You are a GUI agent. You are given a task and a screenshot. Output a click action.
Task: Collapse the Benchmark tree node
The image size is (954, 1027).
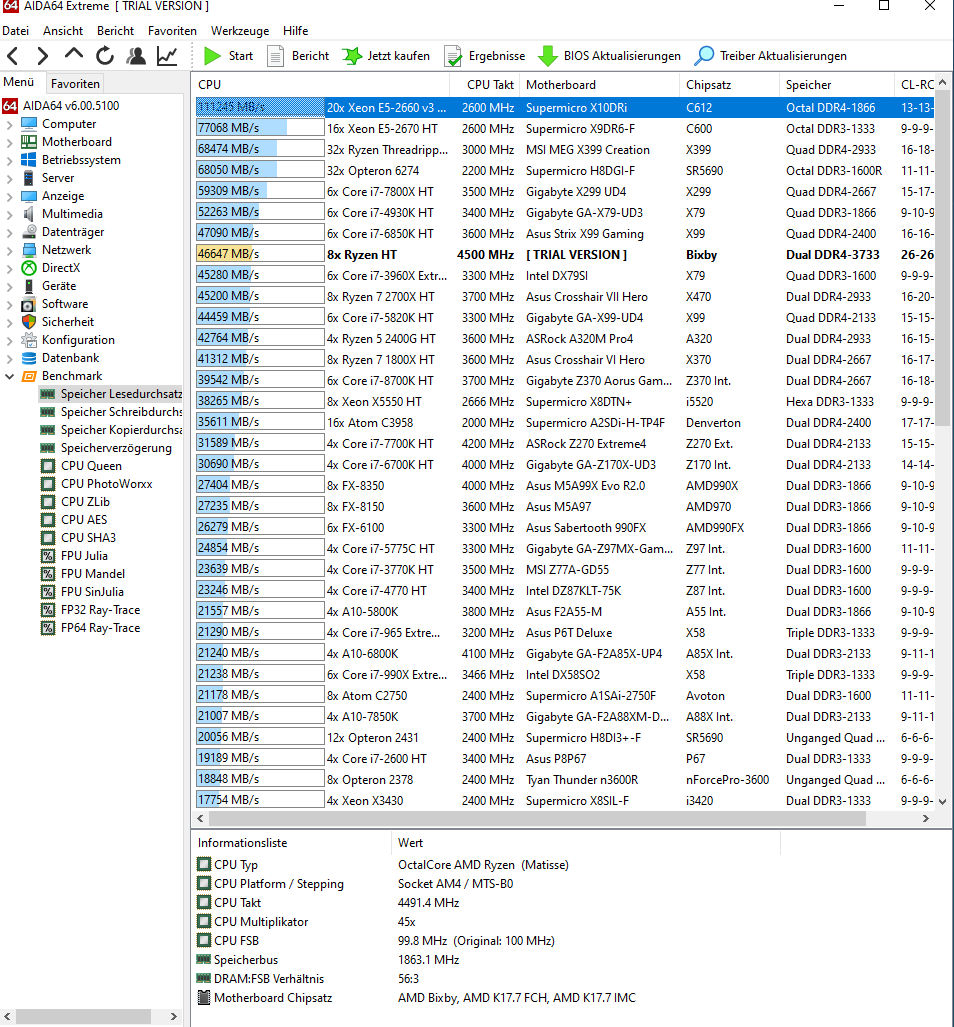(x=9, y=376)
